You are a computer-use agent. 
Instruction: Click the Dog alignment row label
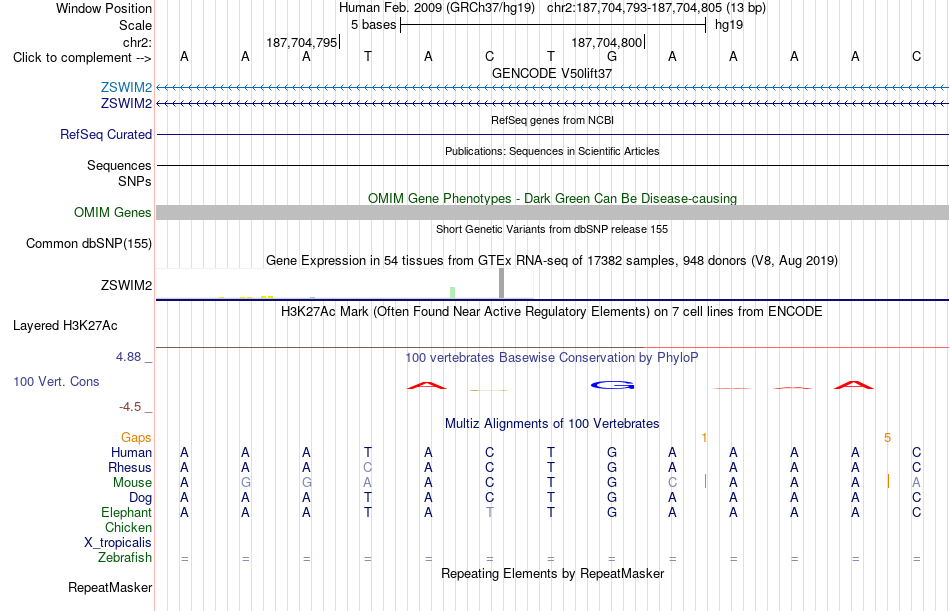point(140,498)
